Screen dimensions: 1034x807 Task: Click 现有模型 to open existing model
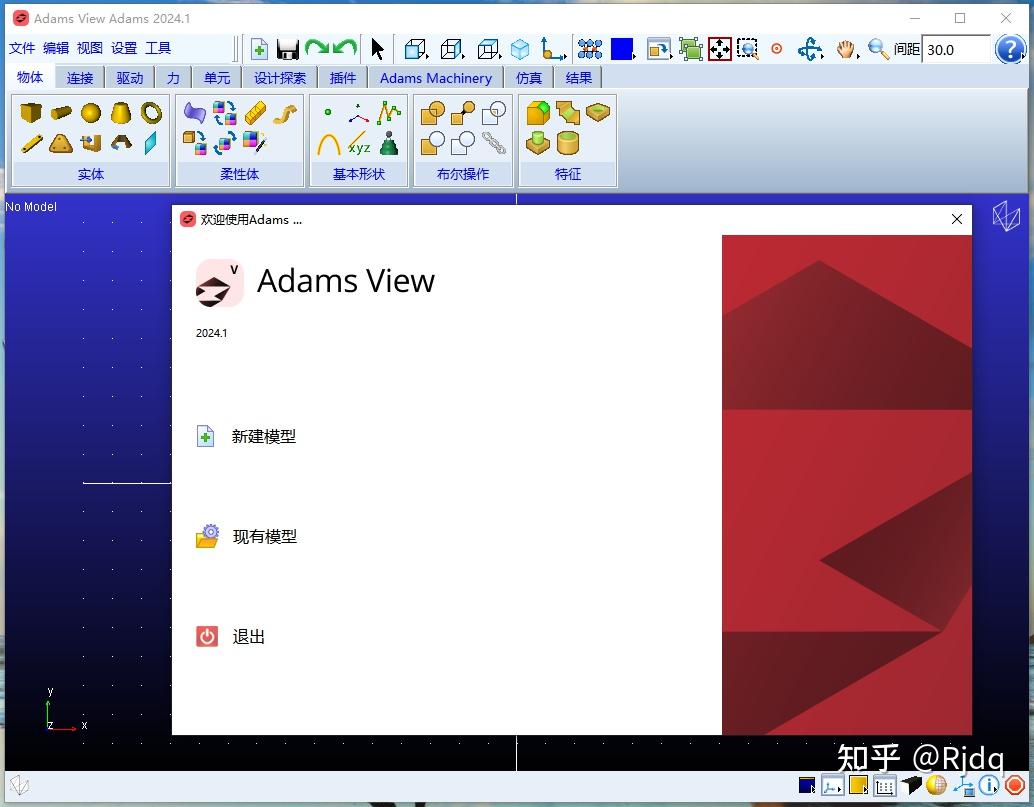(x=264, y=536)
